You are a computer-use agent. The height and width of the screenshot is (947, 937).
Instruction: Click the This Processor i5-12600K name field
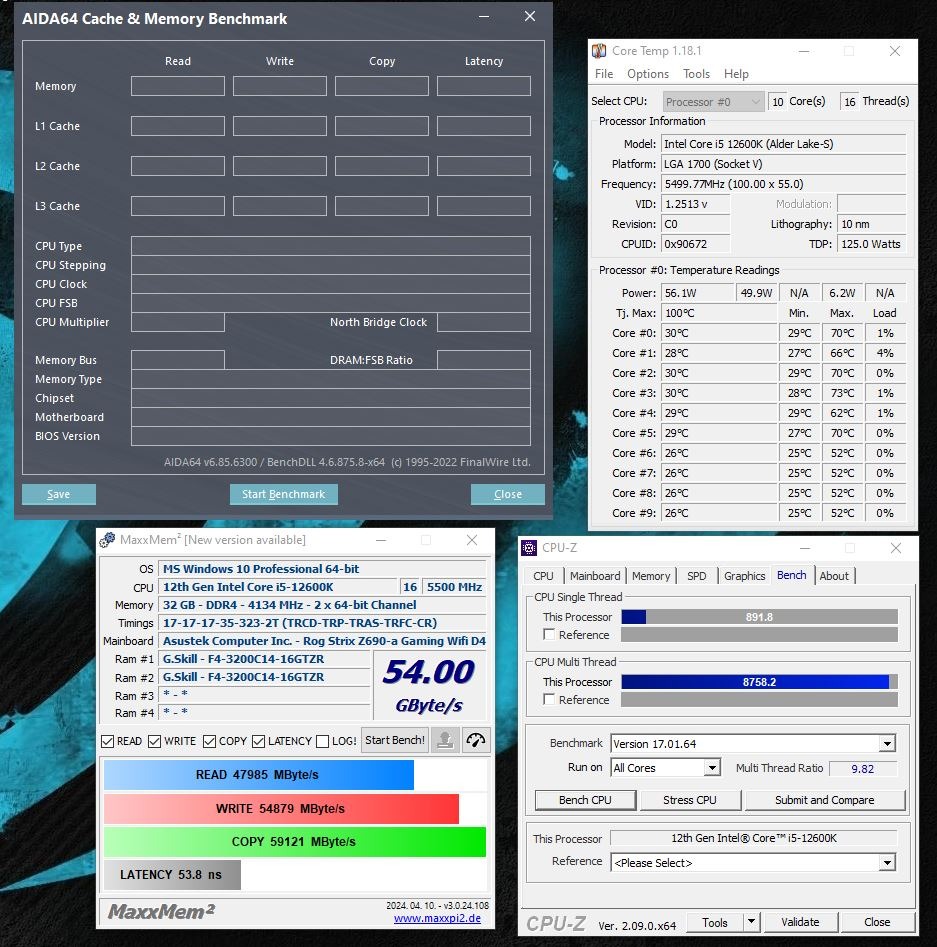753,838
